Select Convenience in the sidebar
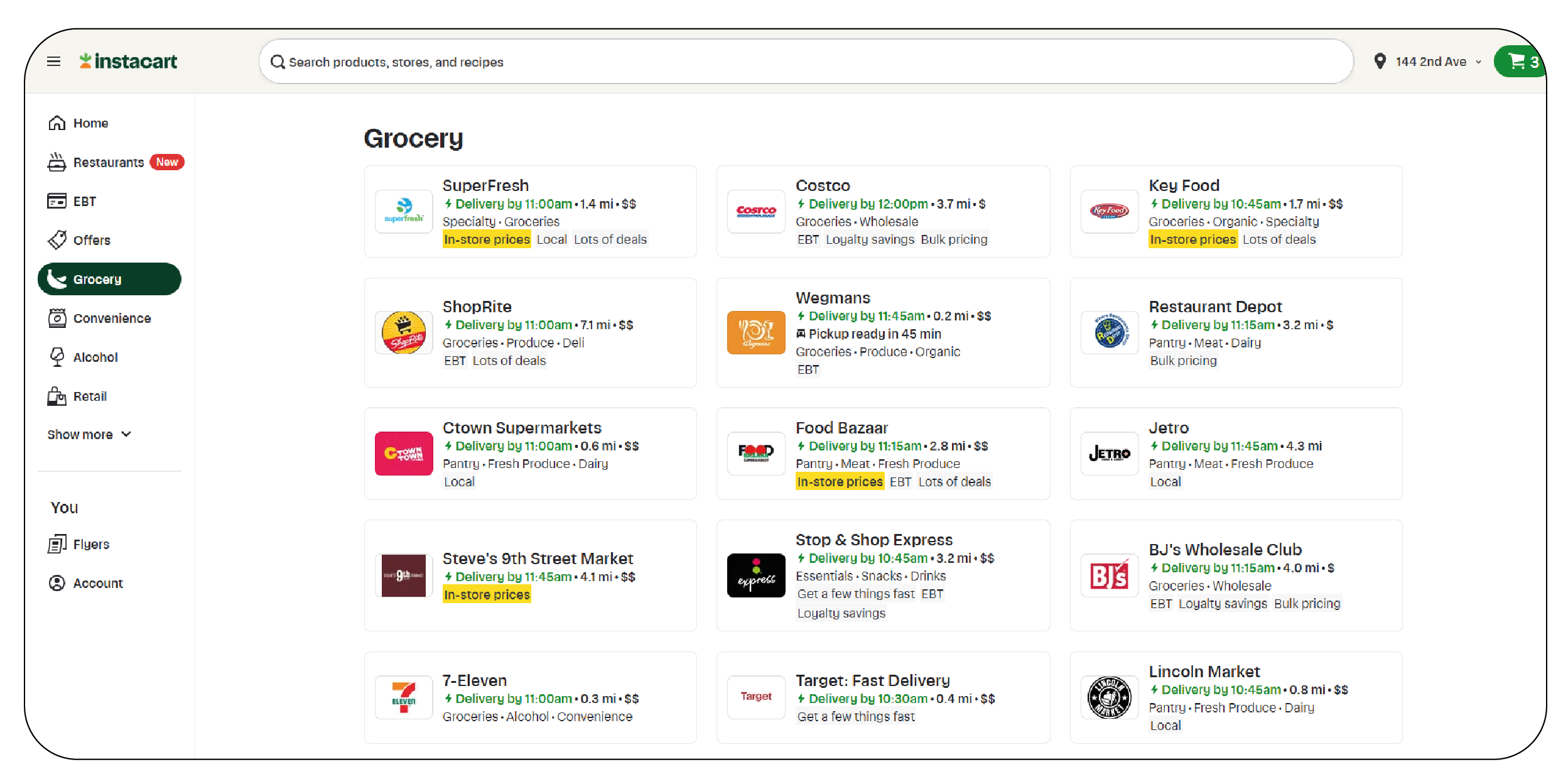Image resolution: width=1568 pixels, height=779 pixels. (x=112, y=319)
